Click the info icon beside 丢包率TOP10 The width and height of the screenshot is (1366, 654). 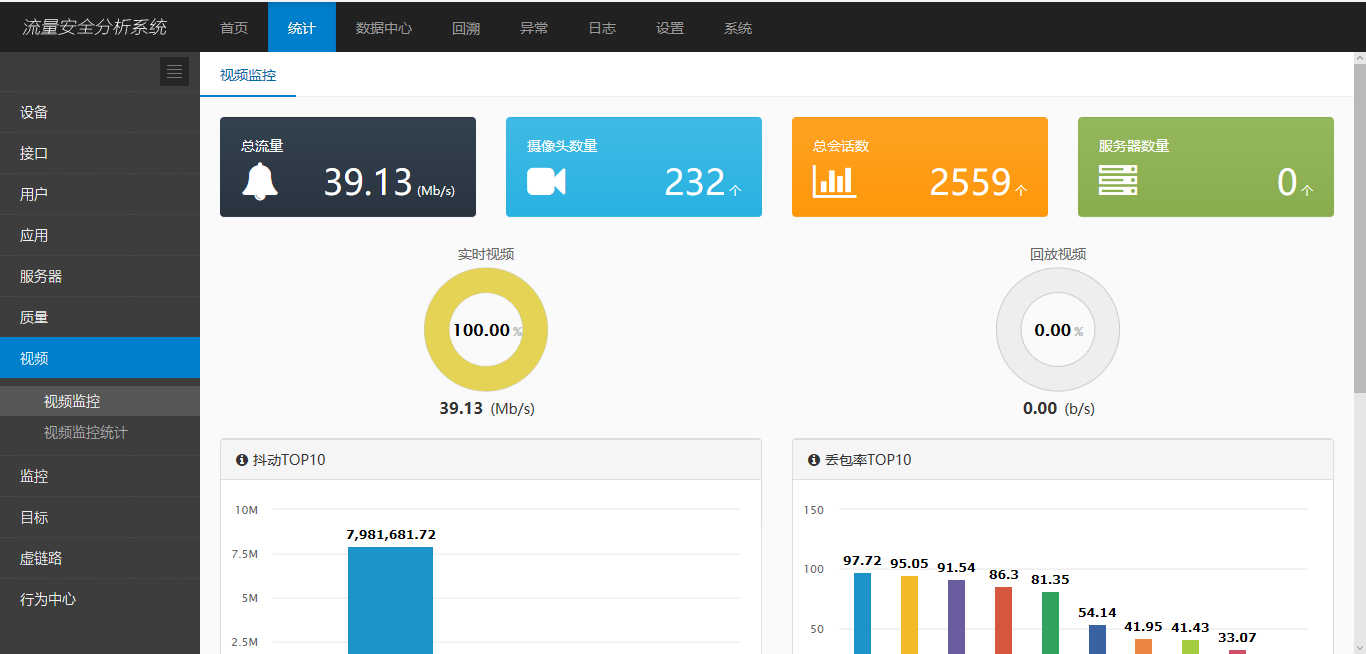click(x=813, y=460)
